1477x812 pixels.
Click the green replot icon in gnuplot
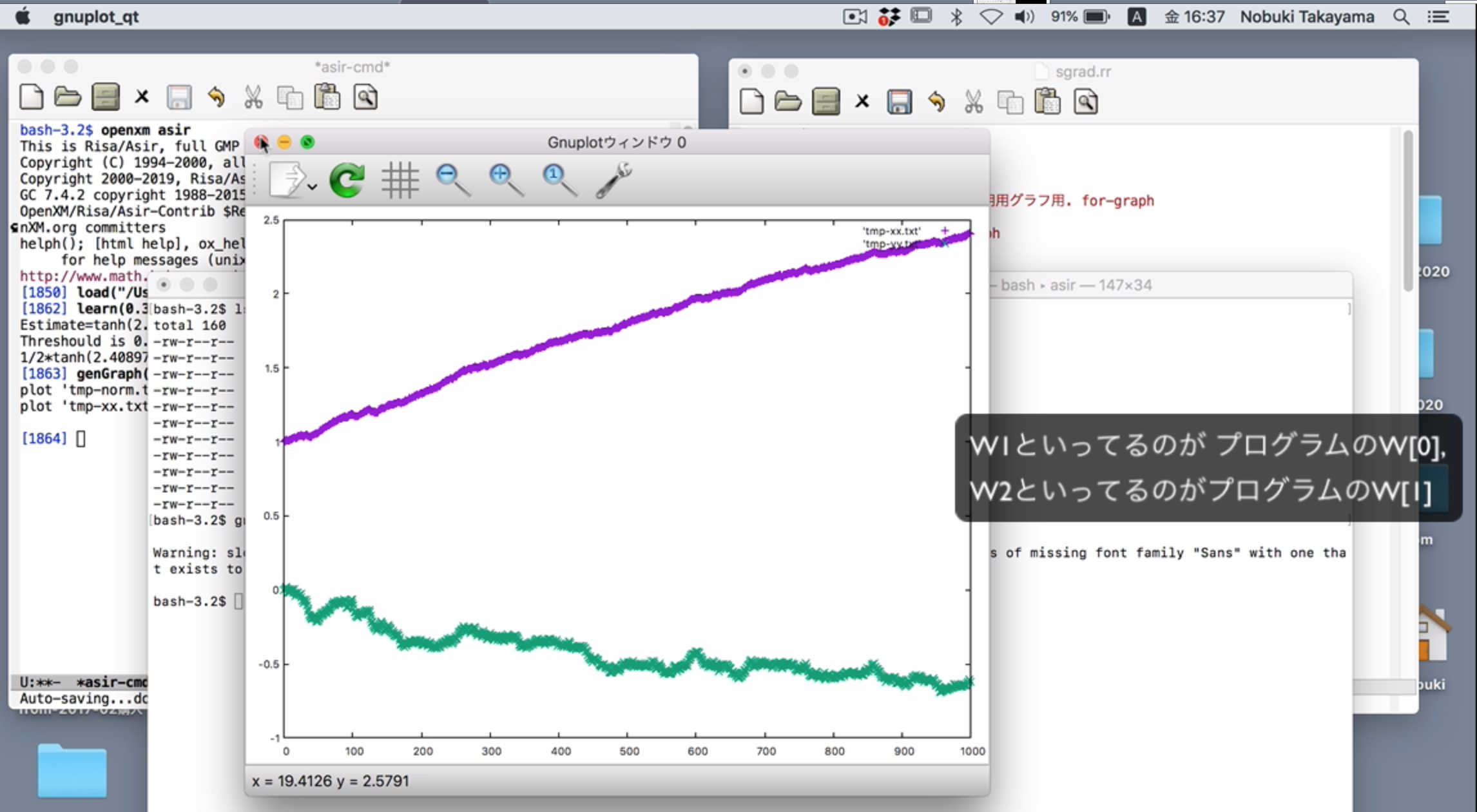pos(347,180)
